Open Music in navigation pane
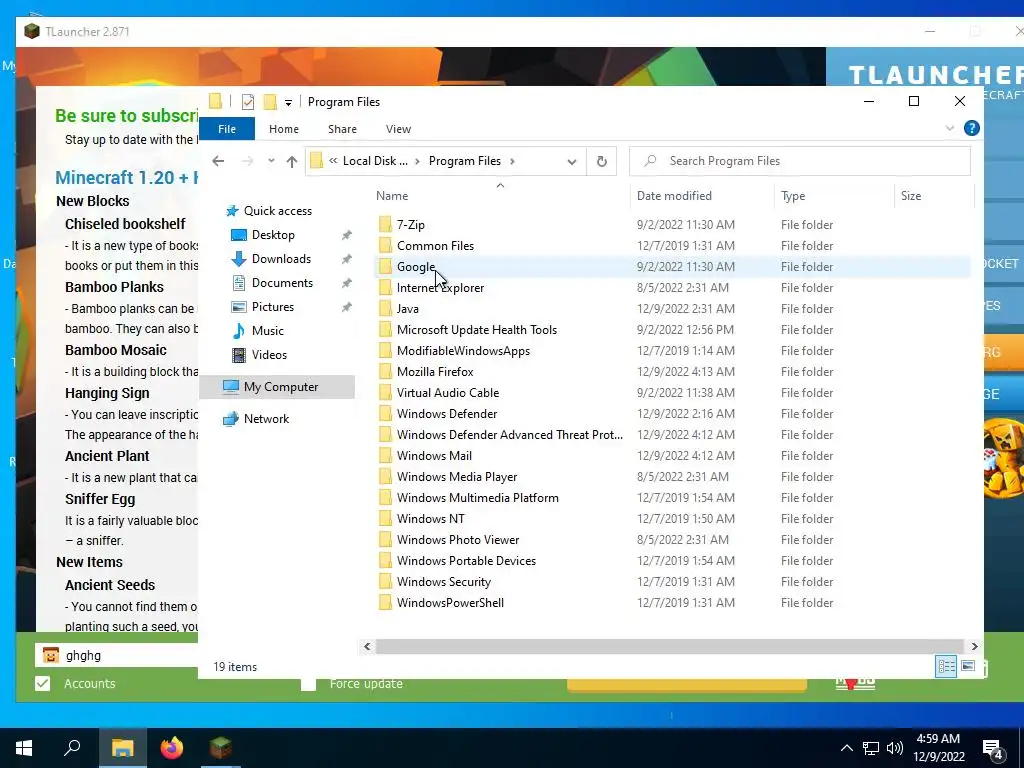The image size is (1024, 768). point(268,330)
